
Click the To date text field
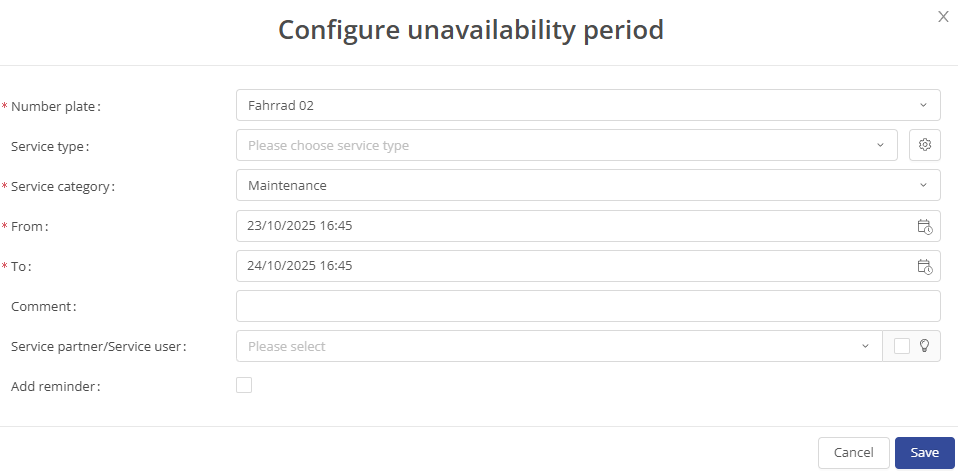pyautogui.click(x=570, y=266)
